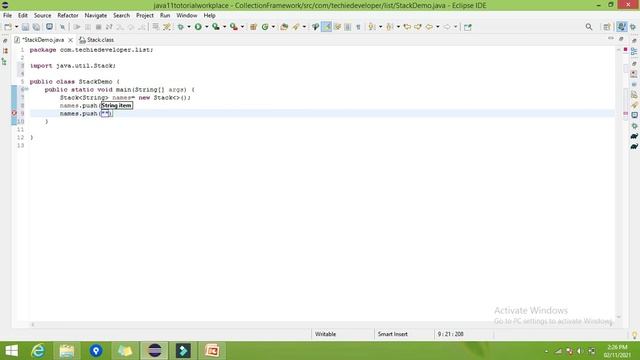
Task: Open the Navigate menu
Action: point(96,16)
